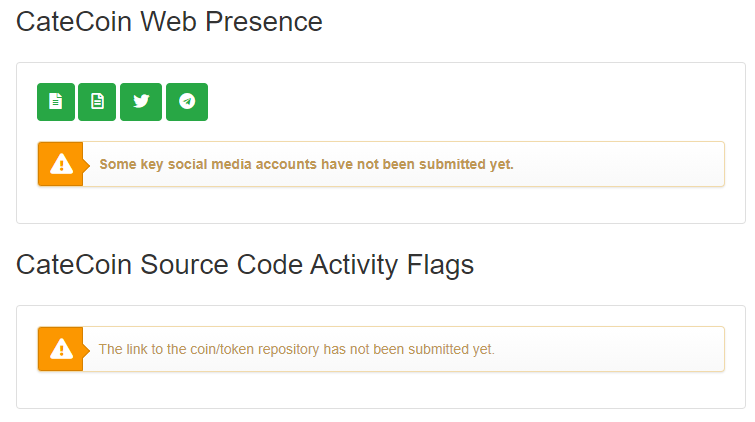Select the 'link to the coin/token repository' message
This screenshot has height=422, width=755.
297,349
